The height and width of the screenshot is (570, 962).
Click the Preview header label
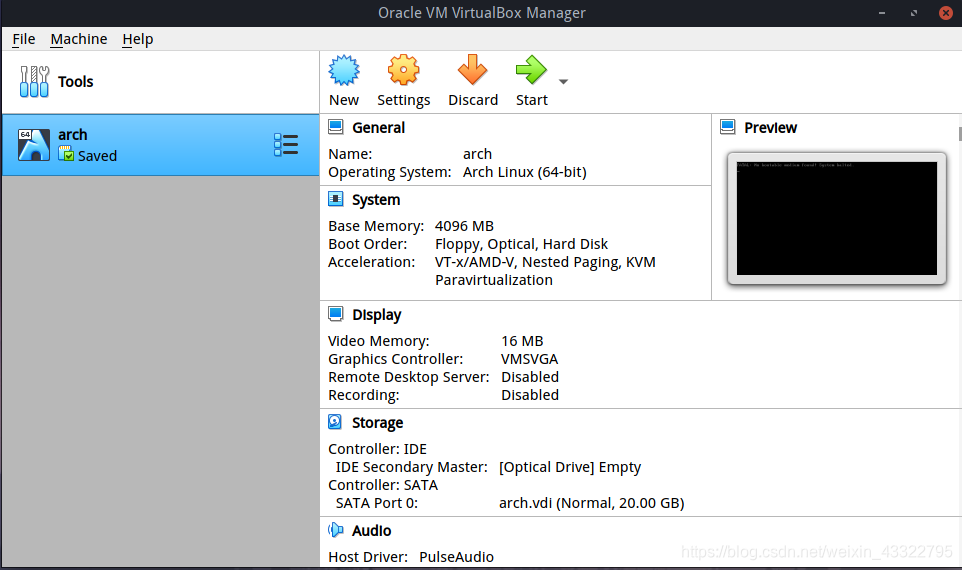pyautogui.click(x=771, y=128)
